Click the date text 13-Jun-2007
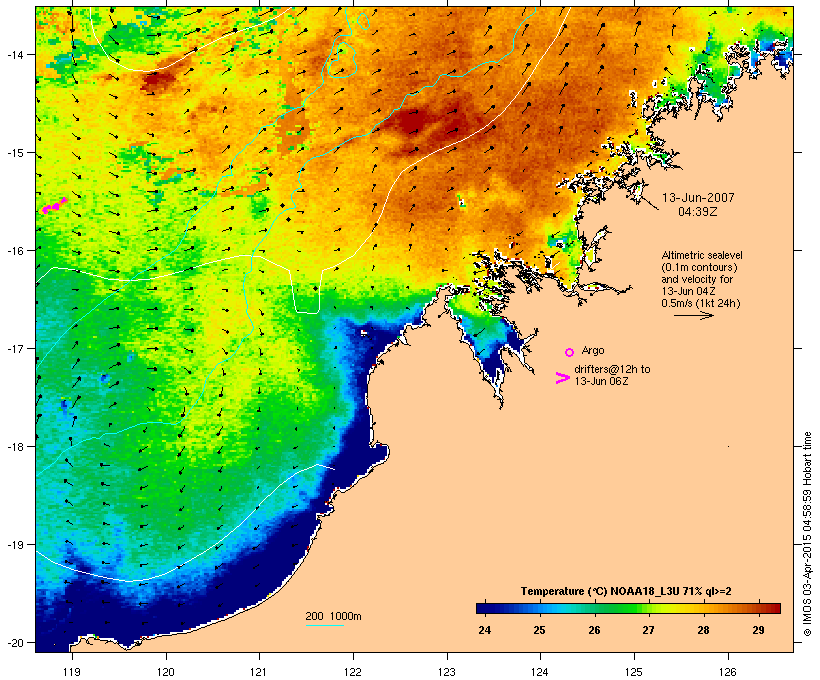820x680 pixels. tap(698, 198)
